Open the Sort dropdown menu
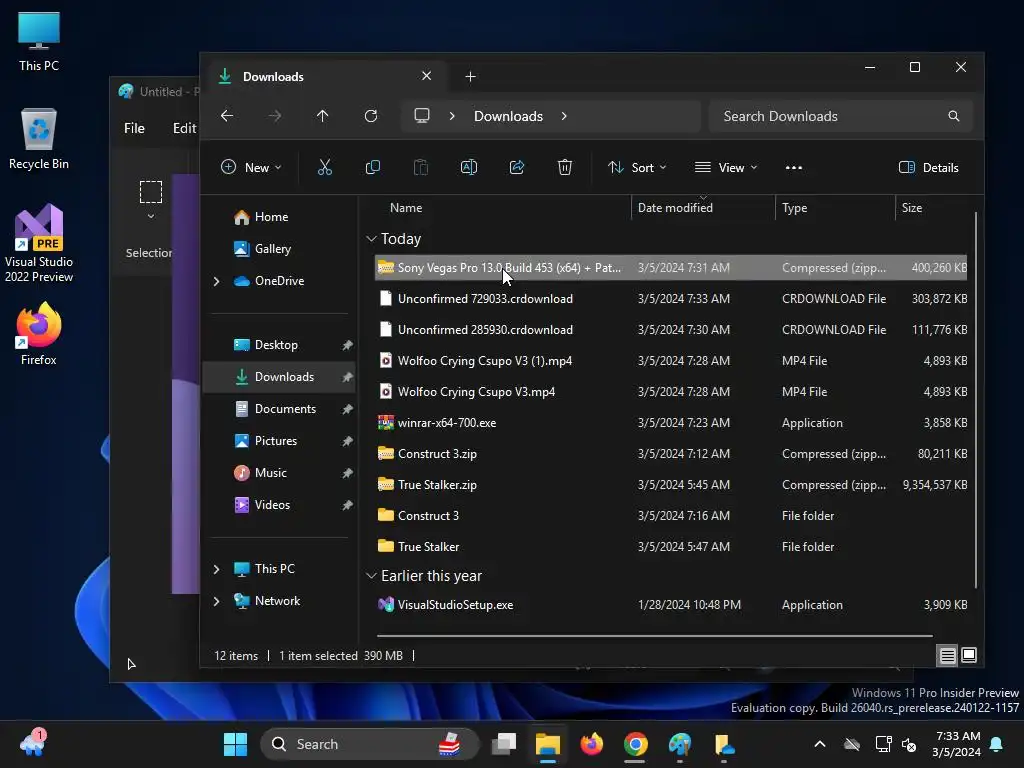The width and height of the screenshot is (1024, 768). (x=637, y=168)
